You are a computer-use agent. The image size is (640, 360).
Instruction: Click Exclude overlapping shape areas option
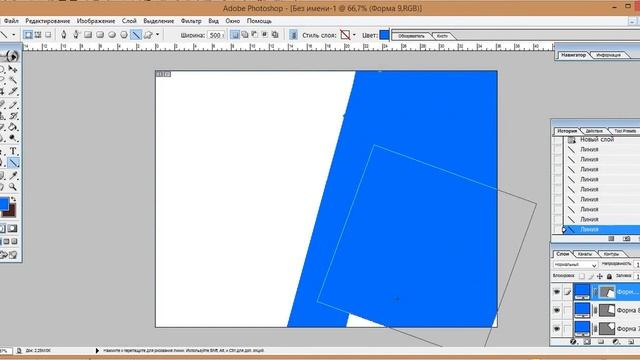pos(275,35)
